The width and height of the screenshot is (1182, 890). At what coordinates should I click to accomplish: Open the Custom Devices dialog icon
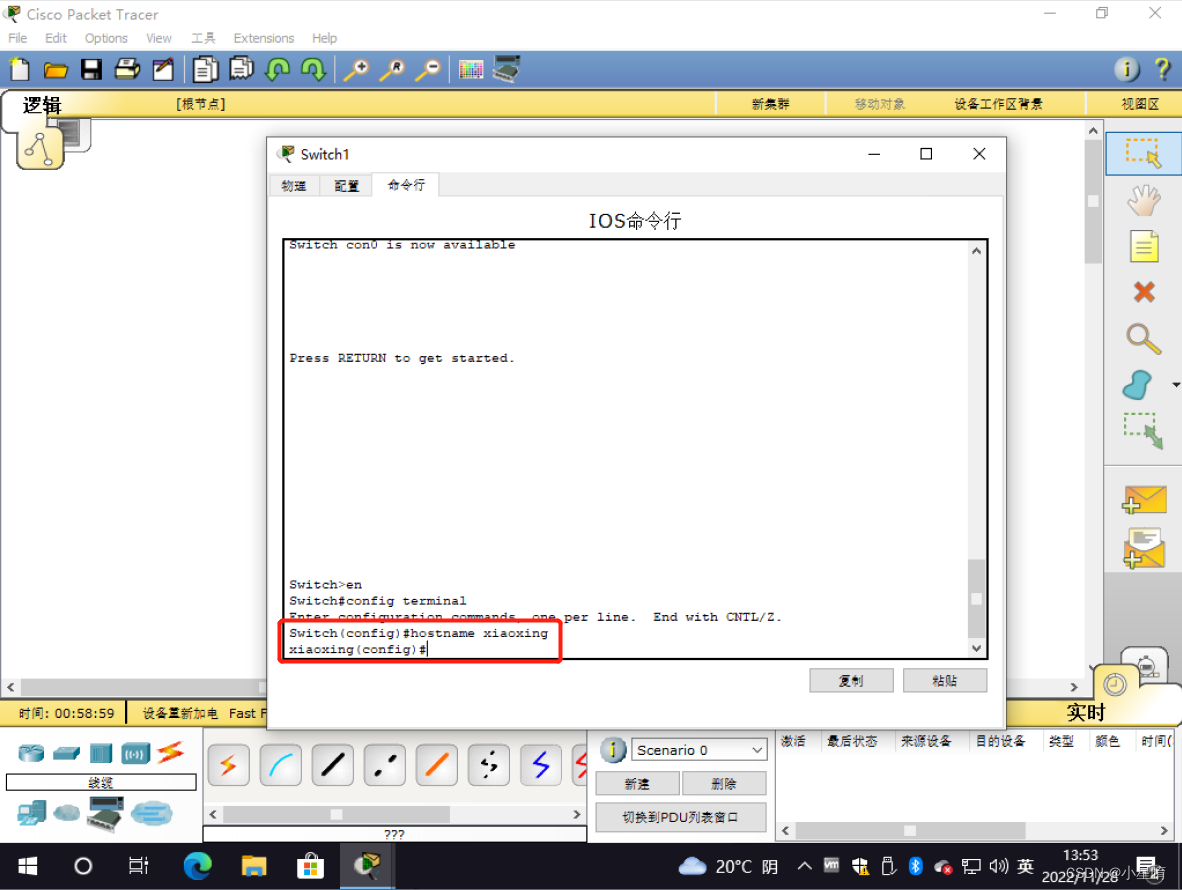[x=507, y=69]
